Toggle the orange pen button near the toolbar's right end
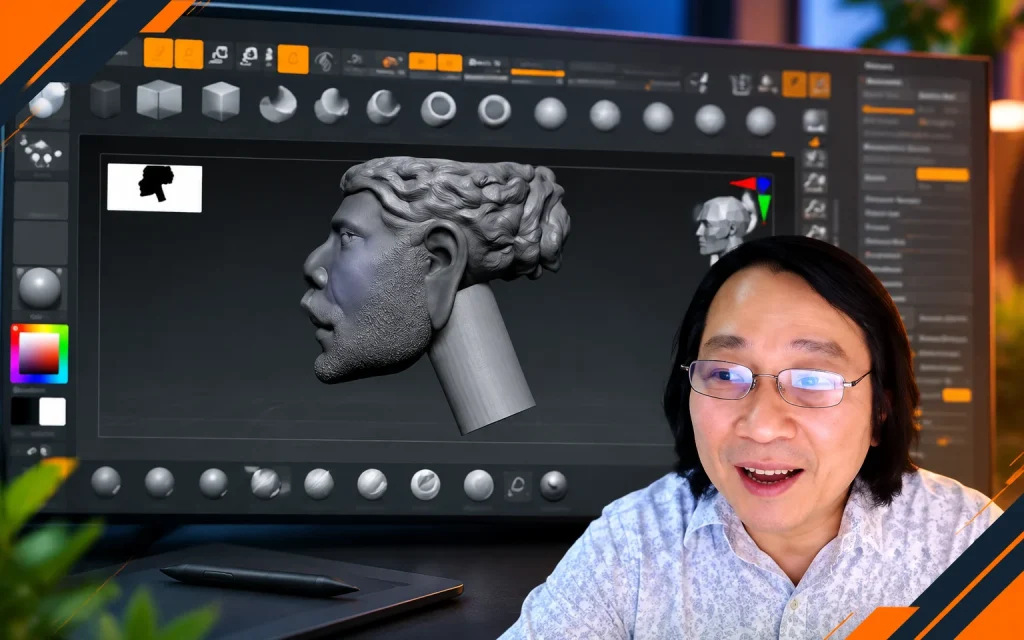The height and width of the screenshot is (640, 1024). pyautogui.click(x=794, y=84)
